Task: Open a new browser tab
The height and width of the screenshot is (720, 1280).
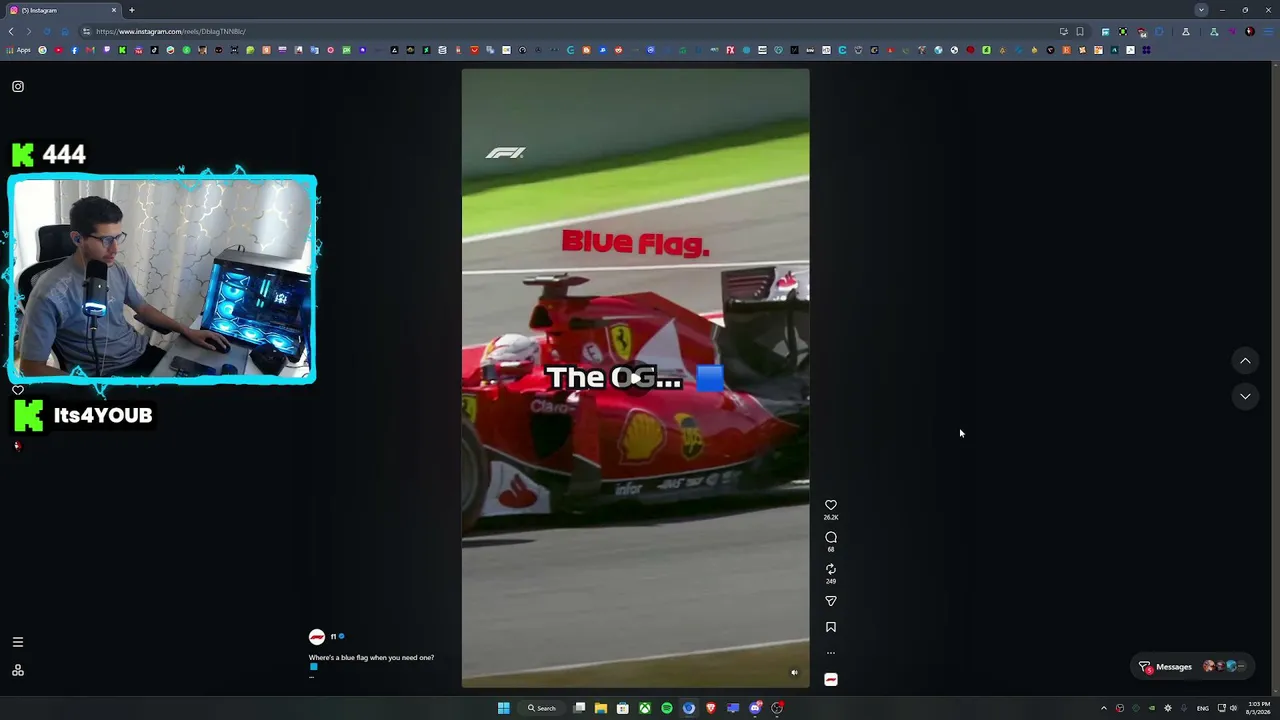Action: click(x=131, y=10)
